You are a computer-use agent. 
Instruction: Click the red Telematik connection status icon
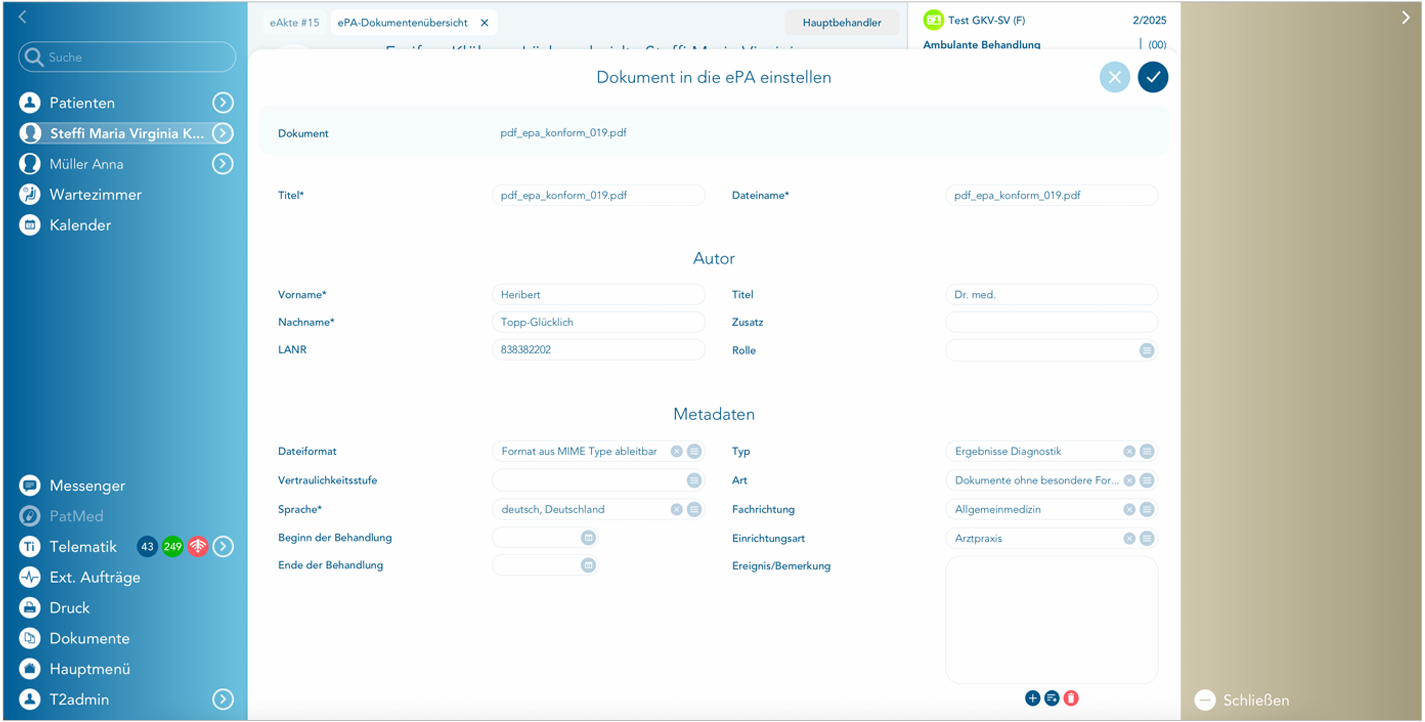pyautogui.click(x=198, y=547)
